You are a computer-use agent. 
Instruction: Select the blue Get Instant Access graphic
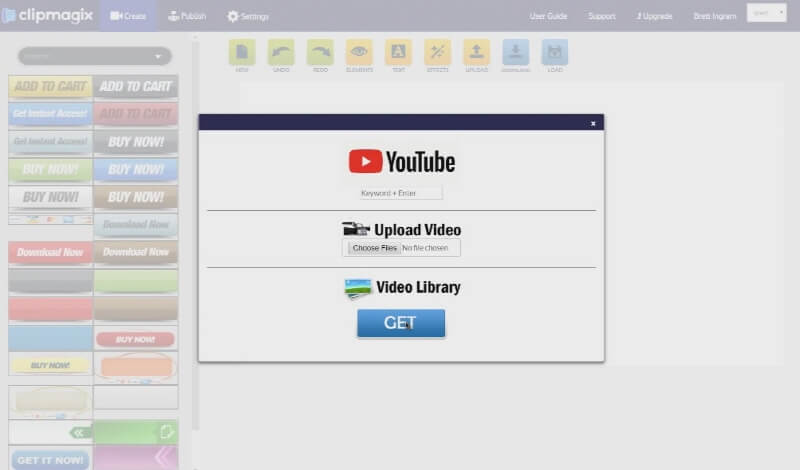tap(50, 114)
